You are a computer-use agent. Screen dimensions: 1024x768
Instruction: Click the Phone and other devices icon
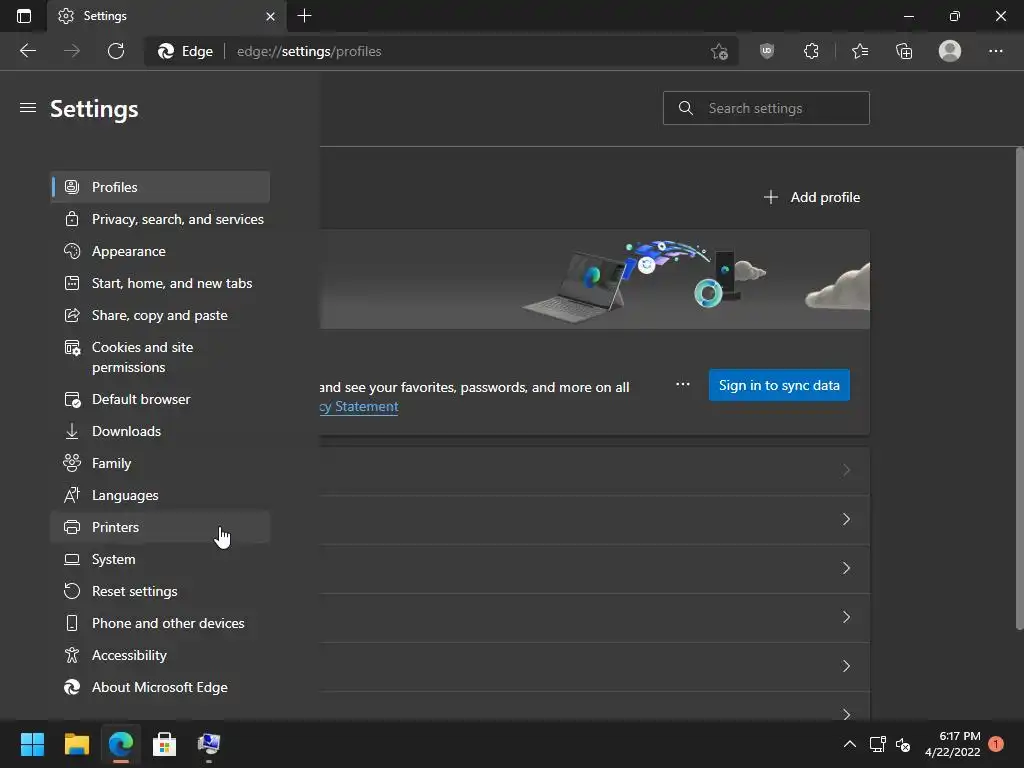72,623
